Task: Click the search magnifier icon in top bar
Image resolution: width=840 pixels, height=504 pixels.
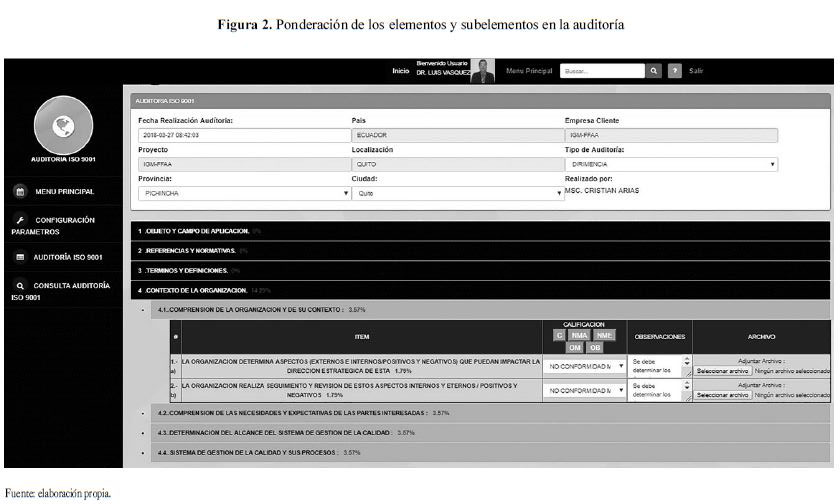Action: click(654, 71)
